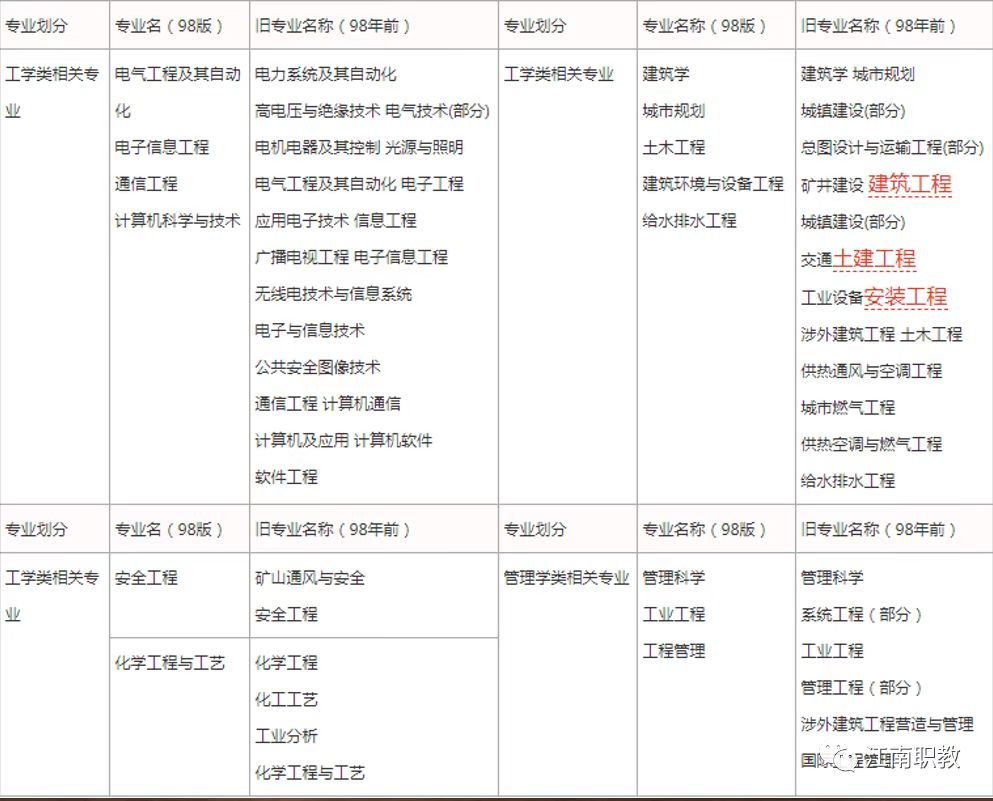Select the line 建筑学 城市规划

tap(857, 74)
